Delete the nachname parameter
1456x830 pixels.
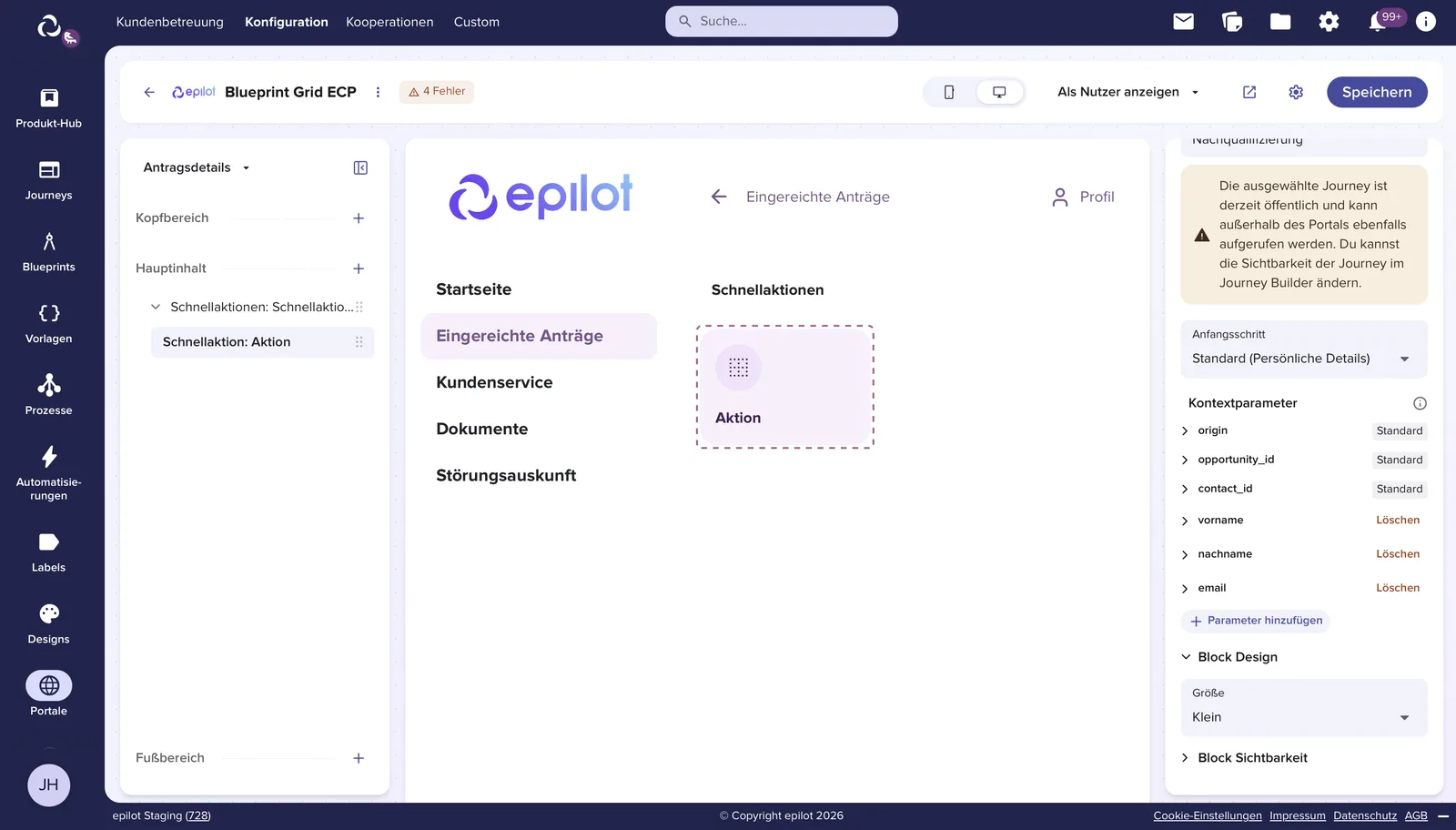click(1398, 554)
